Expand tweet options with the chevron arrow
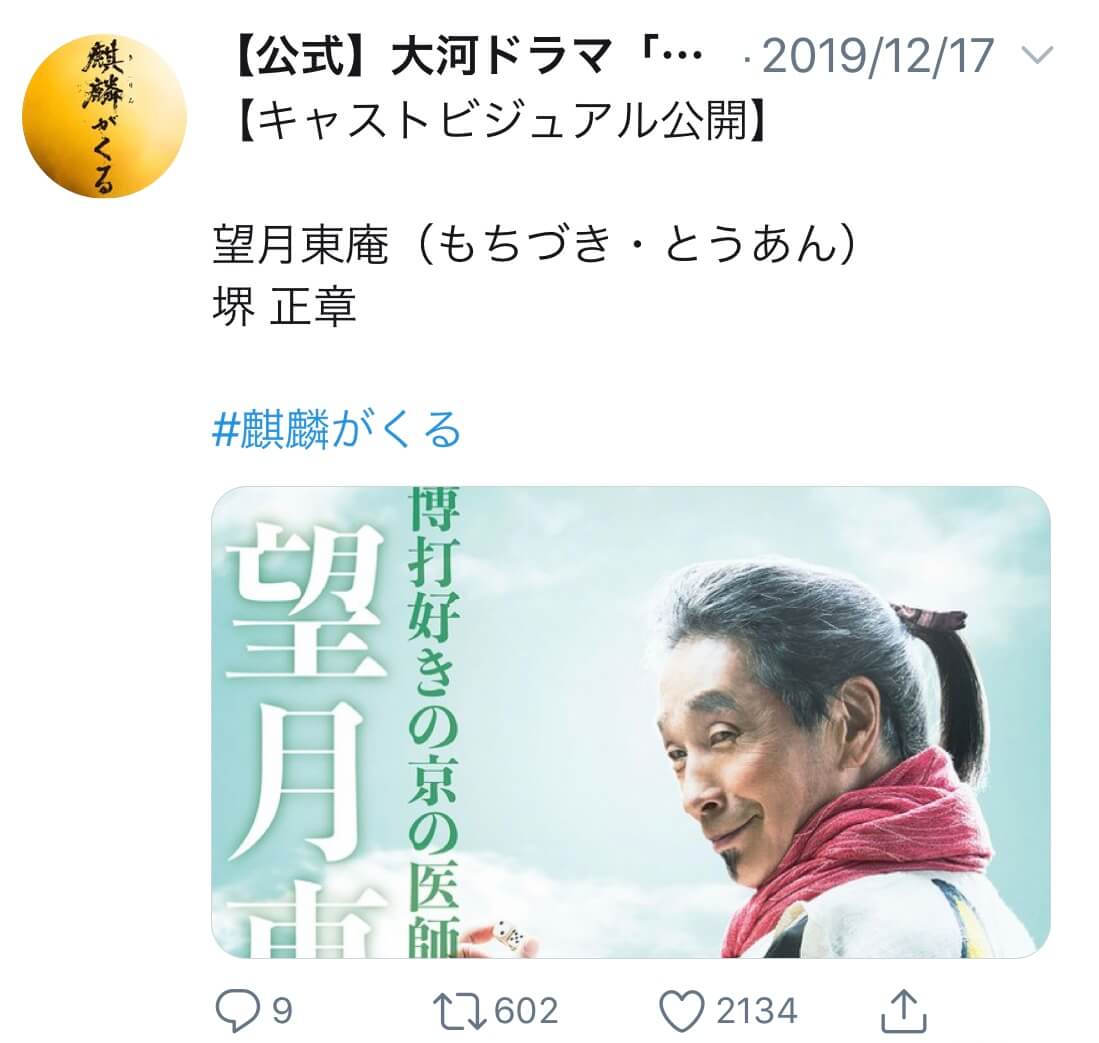 pos(1038,55)
